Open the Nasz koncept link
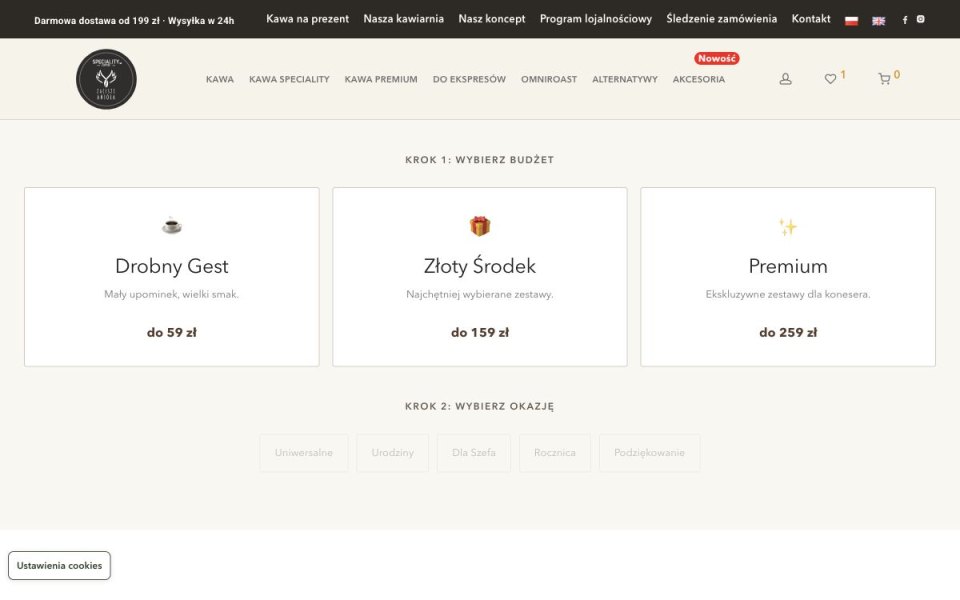The width and height of the screenshot is (960, 600). point(492,19)
